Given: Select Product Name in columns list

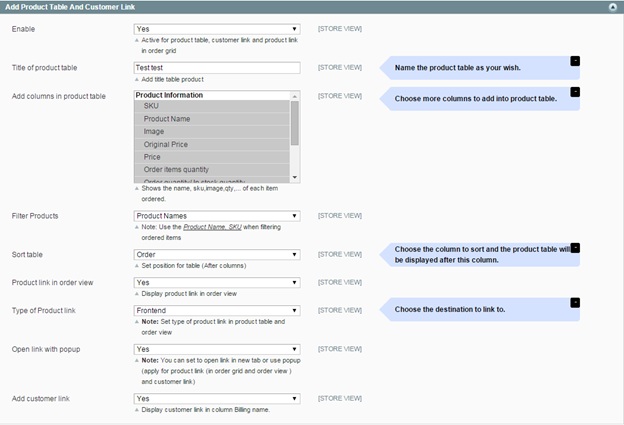Looking at the screenshot, I should tap(212, 119).
